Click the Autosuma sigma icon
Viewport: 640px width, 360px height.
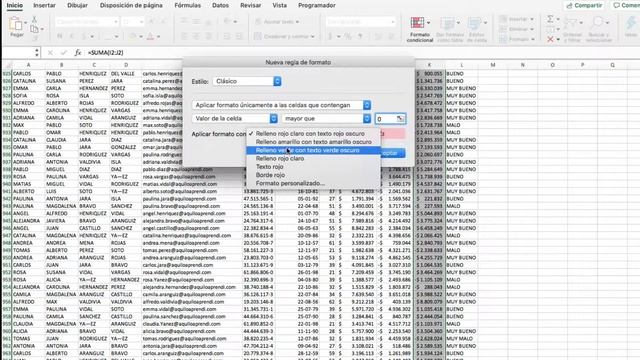[550, 19]
